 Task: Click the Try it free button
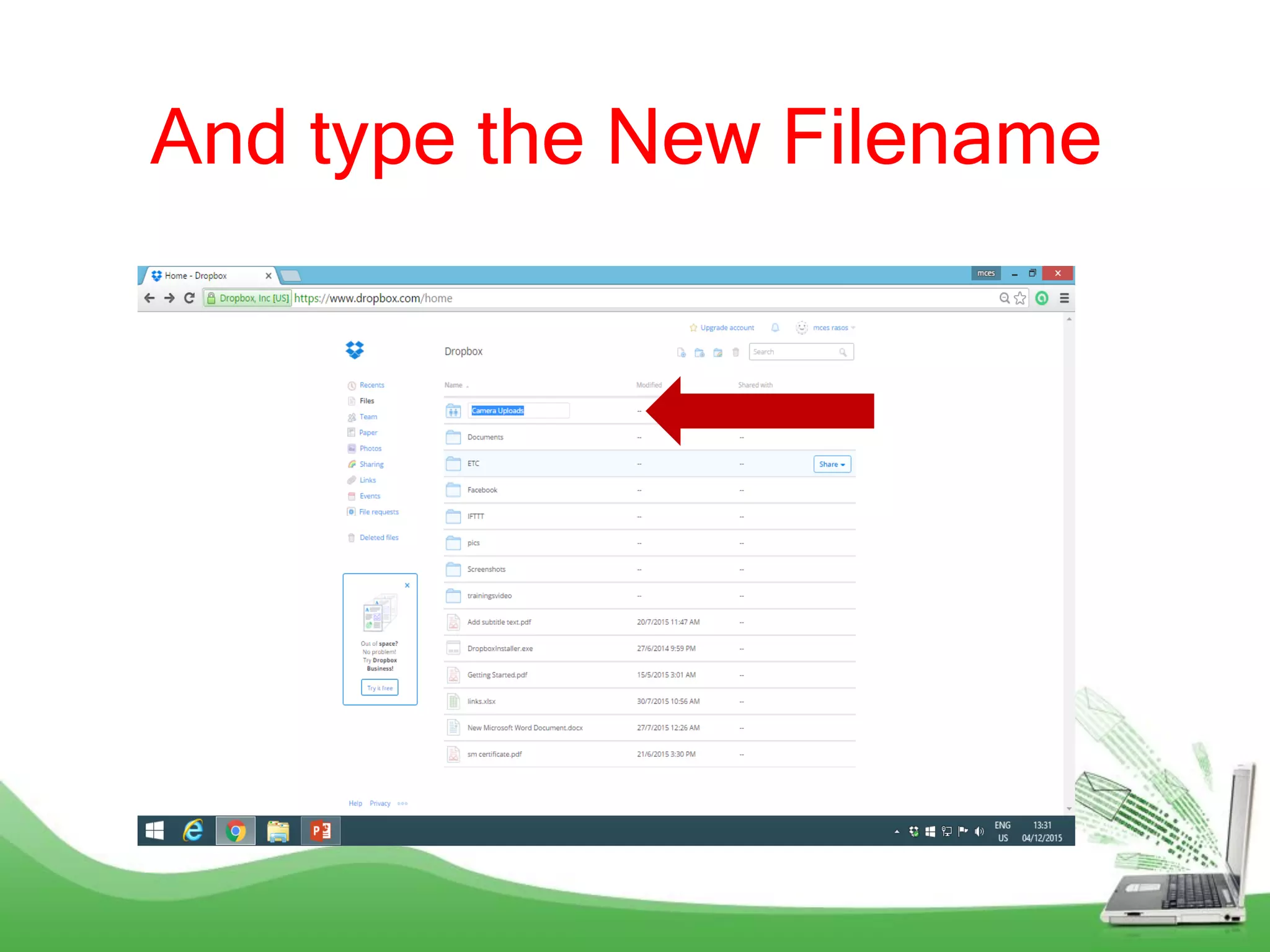pos(380,688)
